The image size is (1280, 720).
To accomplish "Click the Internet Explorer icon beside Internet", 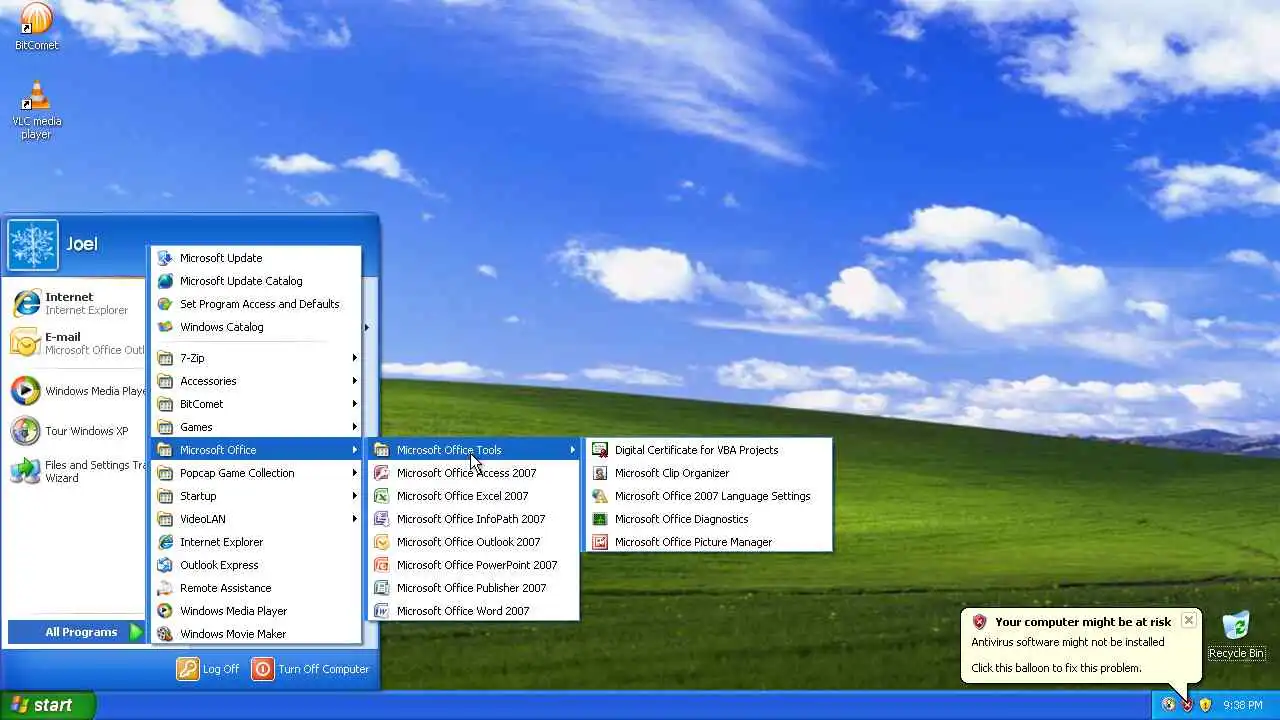I will [x=25, y=303].
